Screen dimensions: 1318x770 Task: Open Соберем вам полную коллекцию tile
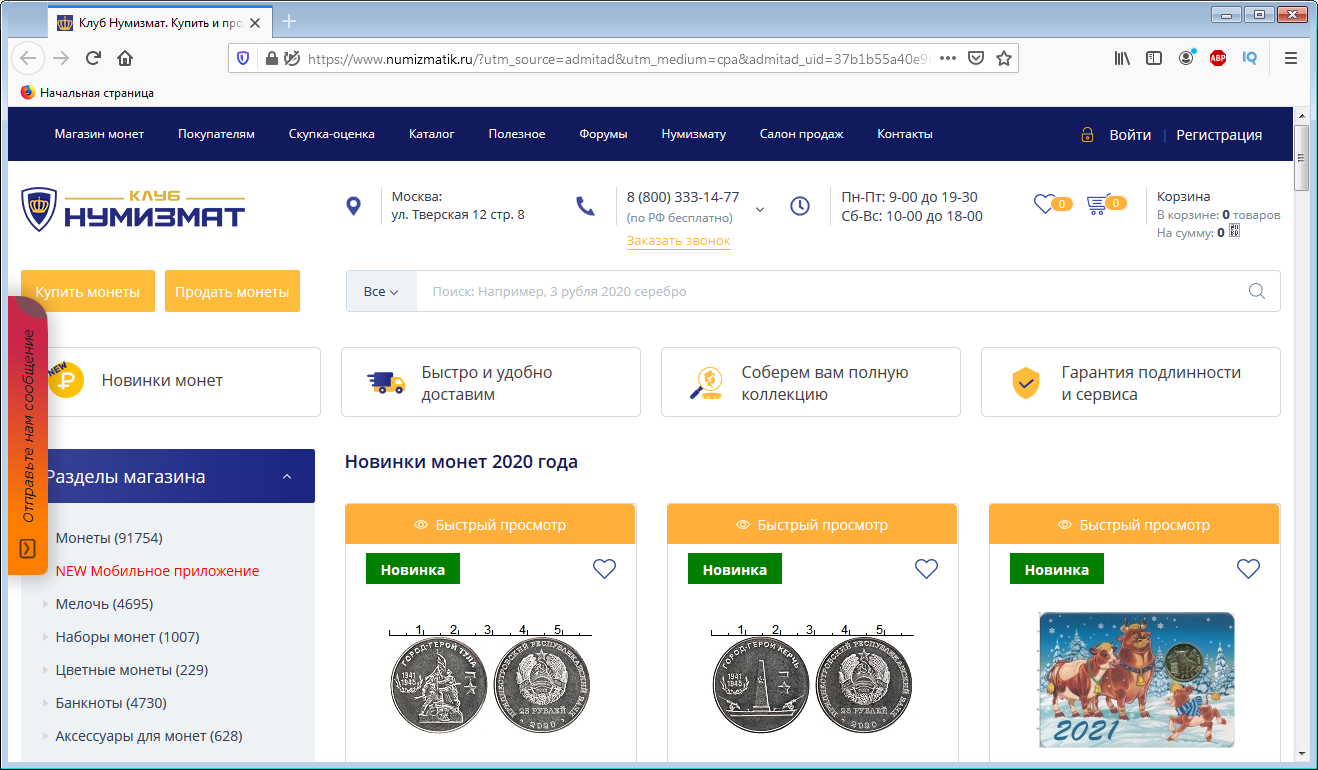click(811, 382)
